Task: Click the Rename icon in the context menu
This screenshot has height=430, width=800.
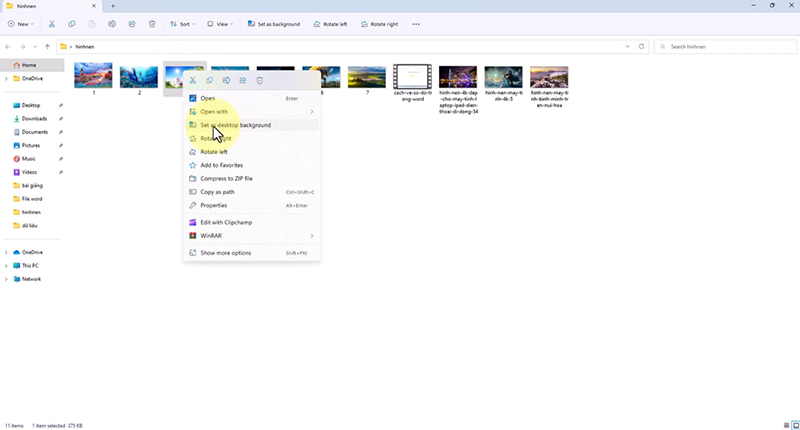Action: click(x=226, y=80)
